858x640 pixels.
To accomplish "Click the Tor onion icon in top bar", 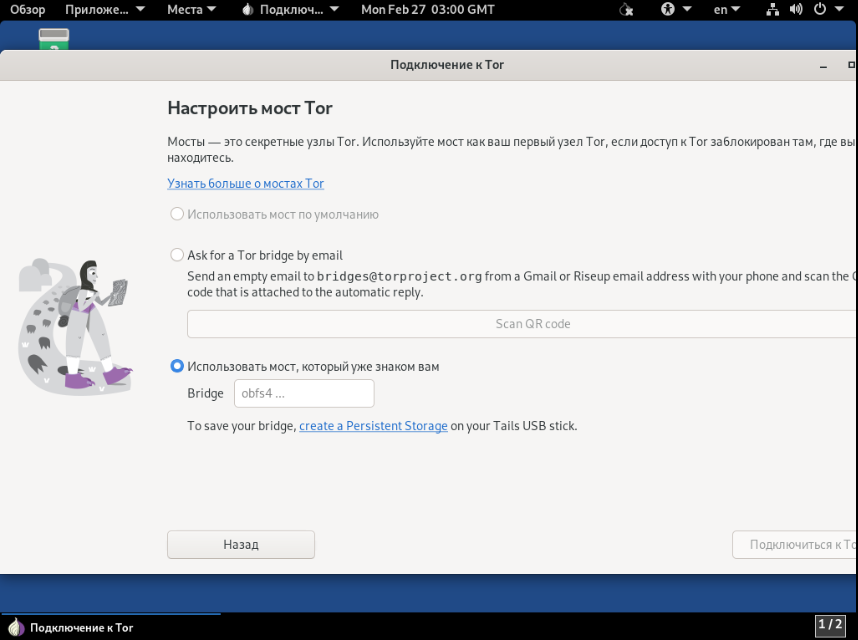I will (248, 9).
